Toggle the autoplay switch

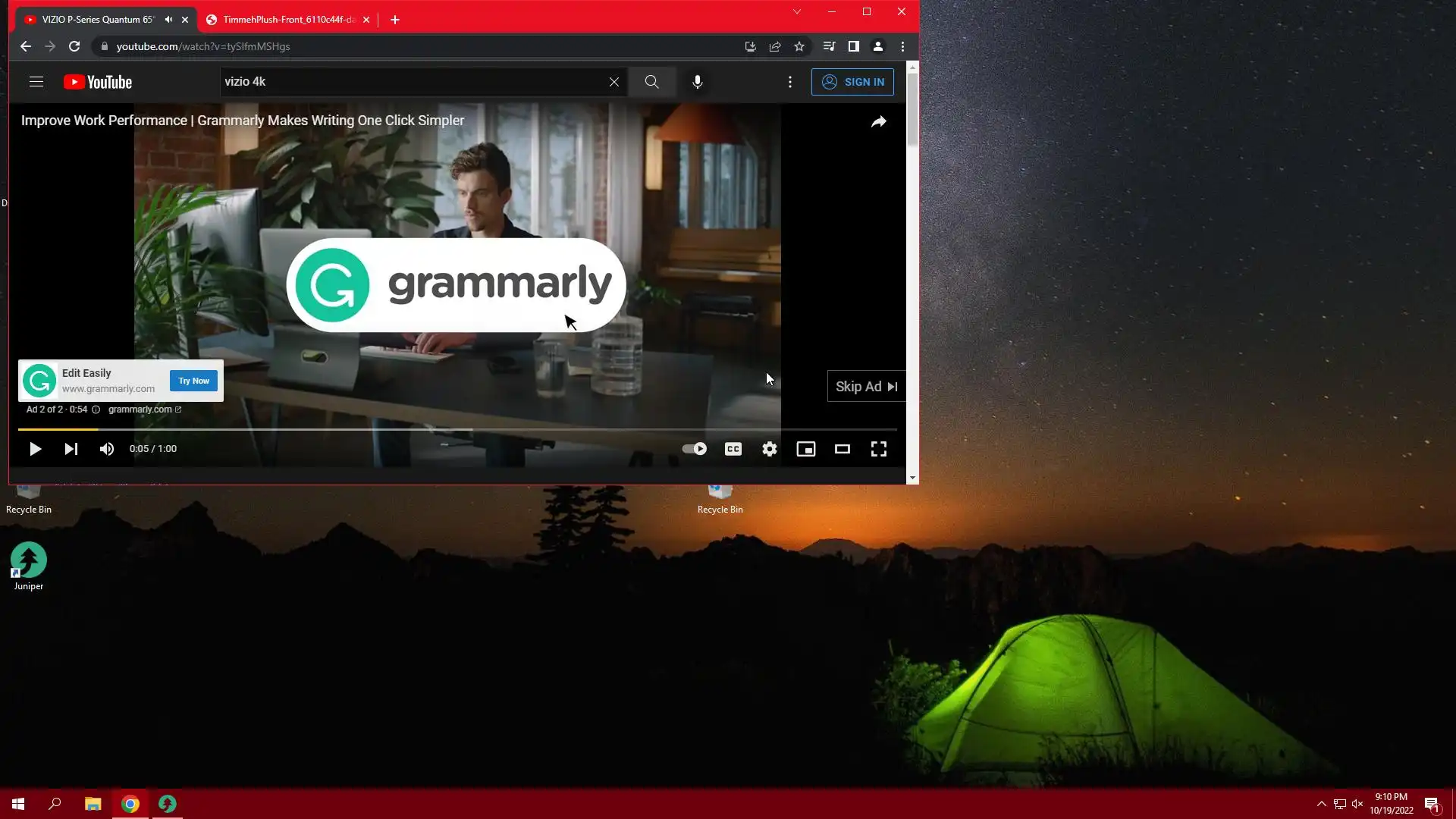[x=694, y=449]
